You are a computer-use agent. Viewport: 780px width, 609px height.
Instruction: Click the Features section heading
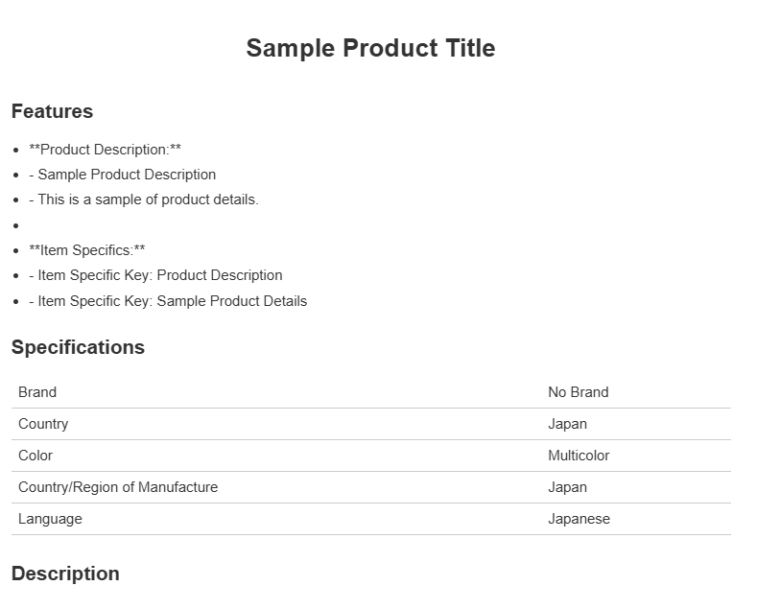tap(51, 112)
